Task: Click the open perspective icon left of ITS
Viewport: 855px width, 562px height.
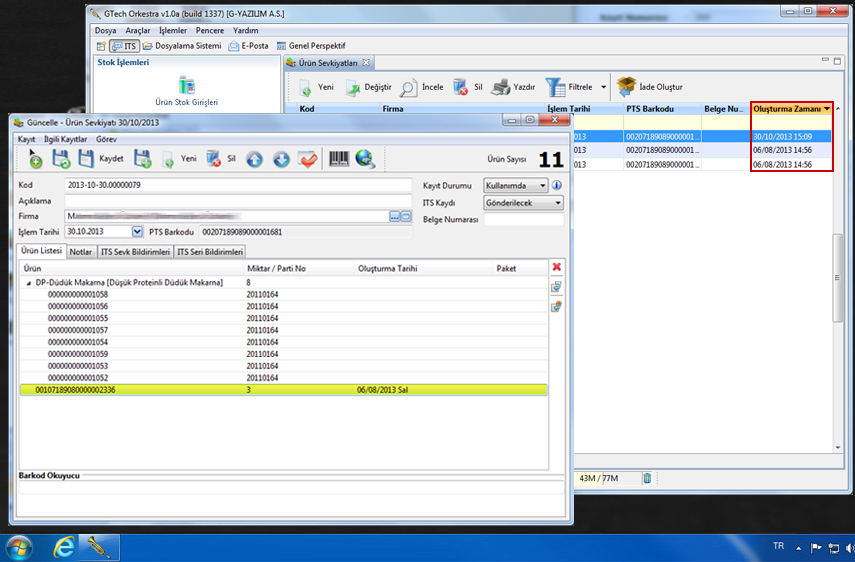Action: coord(101,46)
